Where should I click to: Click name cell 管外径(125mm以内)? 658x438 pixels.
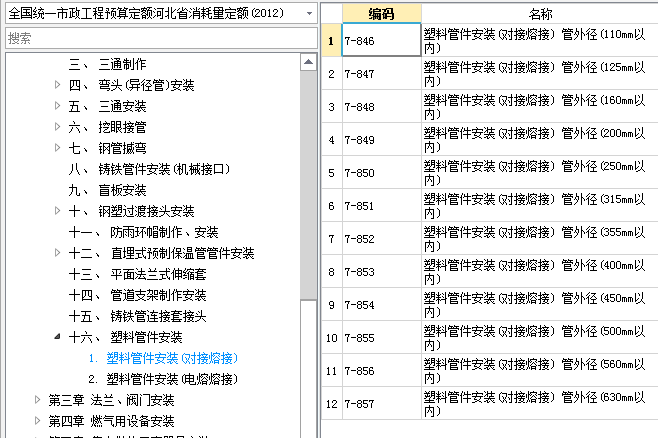(x=540, y=73)
